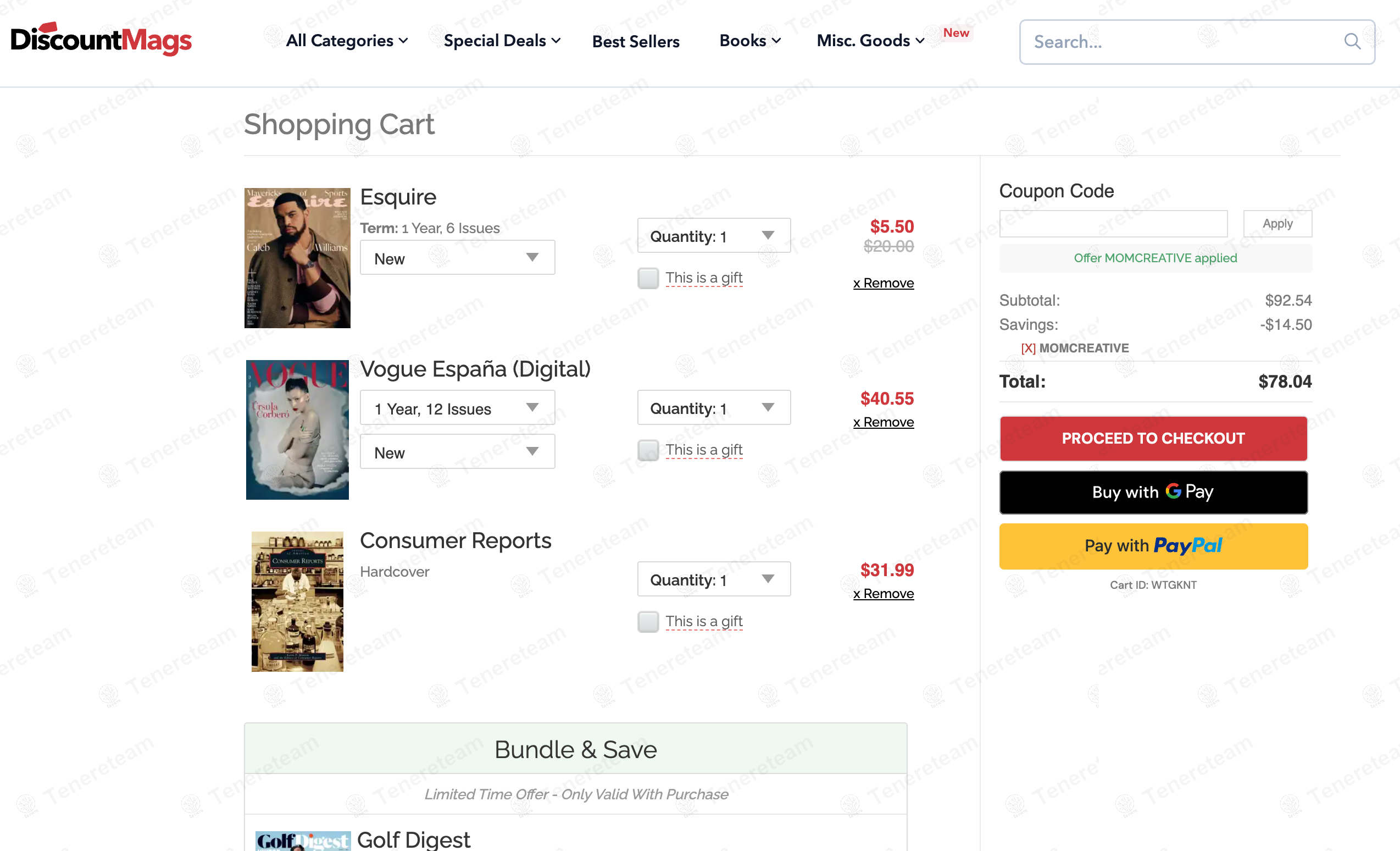Open the Vogue España cover image
This screenshot has height=851, width=1400.
[297, 429]
